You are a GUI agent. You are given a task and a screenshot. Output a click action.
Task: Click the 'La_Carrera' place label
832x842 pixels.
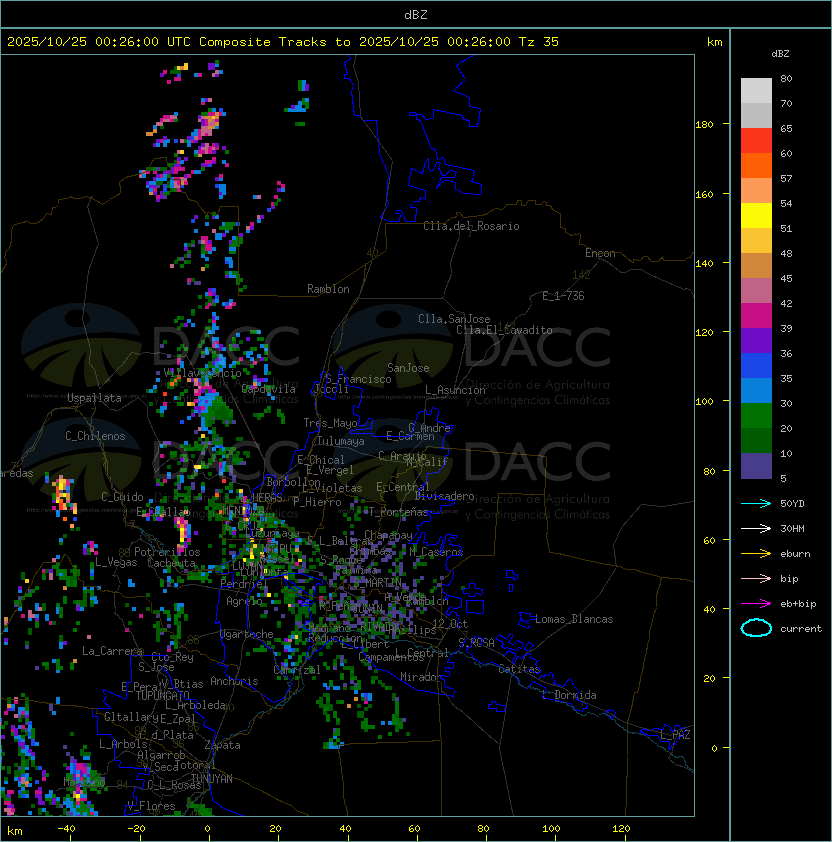(x=112, y=651)
